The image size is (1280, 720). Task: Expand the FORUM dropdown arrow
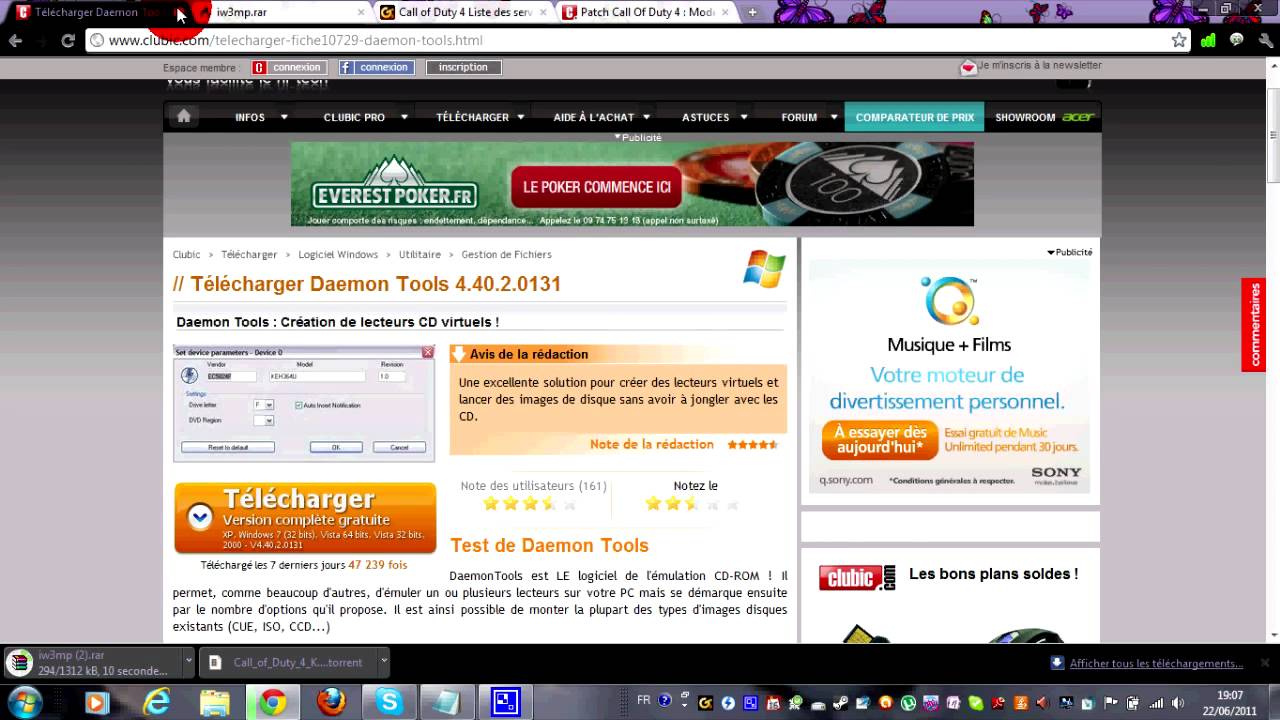834,117
